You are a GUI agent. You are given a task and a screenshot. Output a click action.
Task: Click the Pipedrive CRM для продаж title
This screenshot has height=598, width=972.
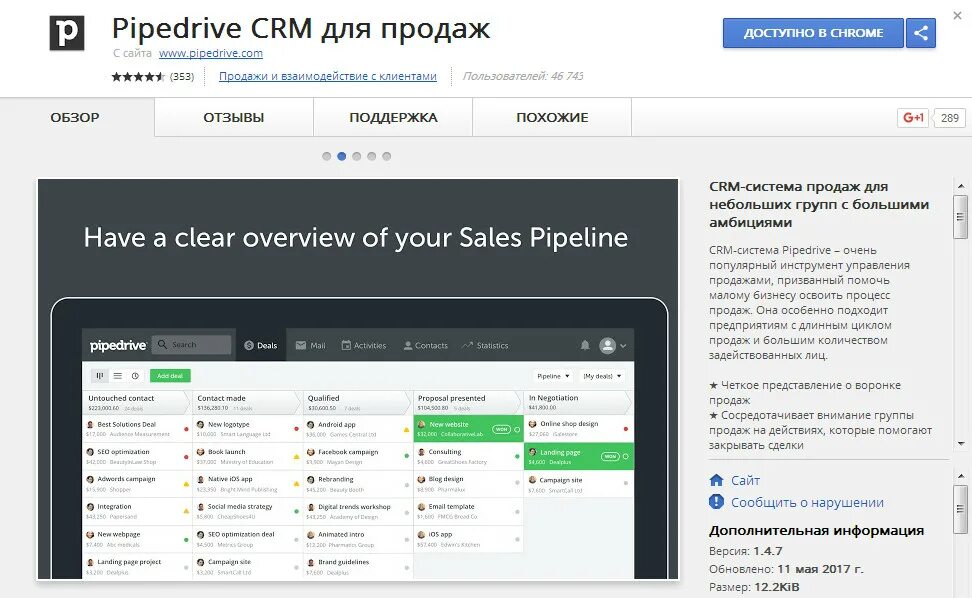coord(301,29)
